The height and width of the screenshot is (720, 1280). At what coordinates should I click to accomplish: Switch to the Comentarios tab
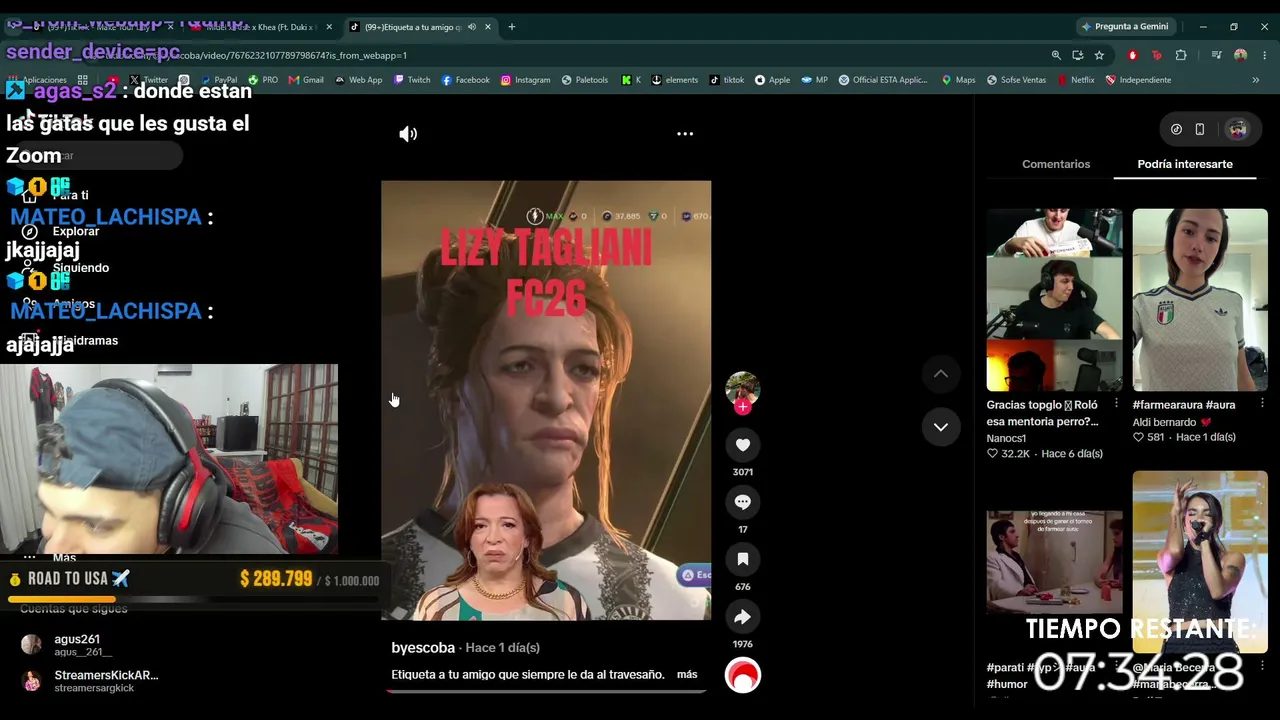pyautogui.click(x=1056, y=164)
